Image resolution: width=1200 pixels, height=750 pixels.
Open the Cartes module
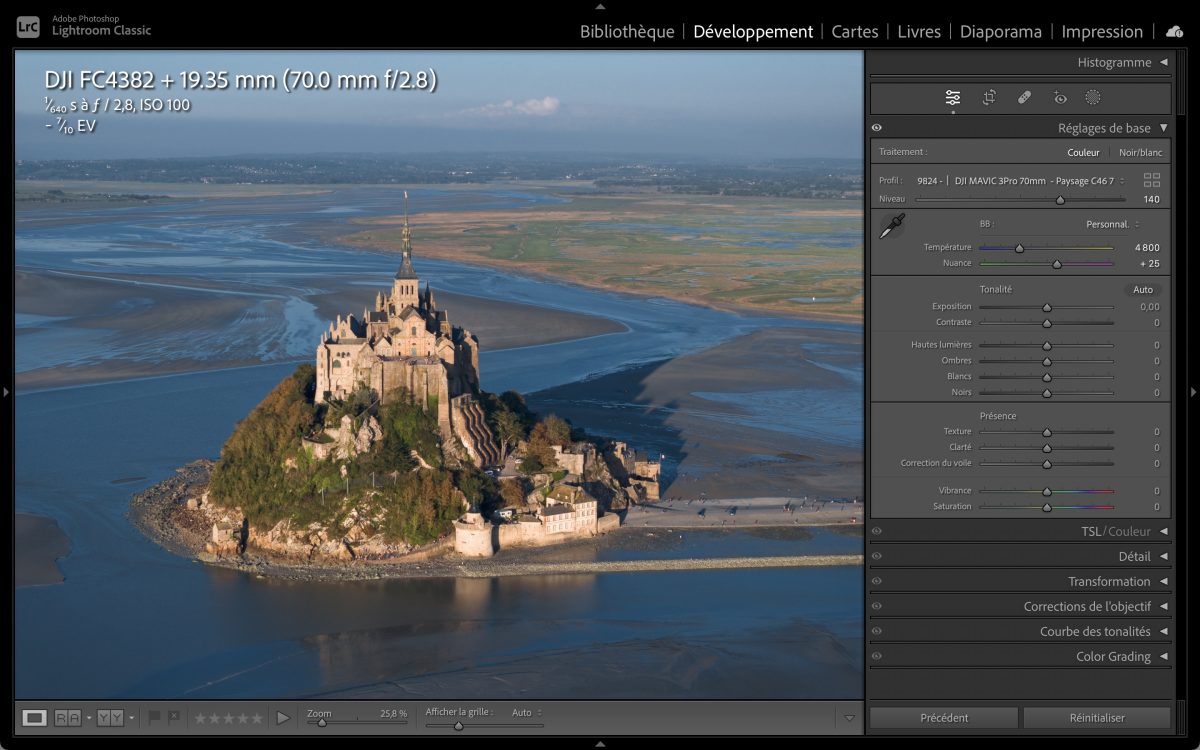tap(855, 32)
